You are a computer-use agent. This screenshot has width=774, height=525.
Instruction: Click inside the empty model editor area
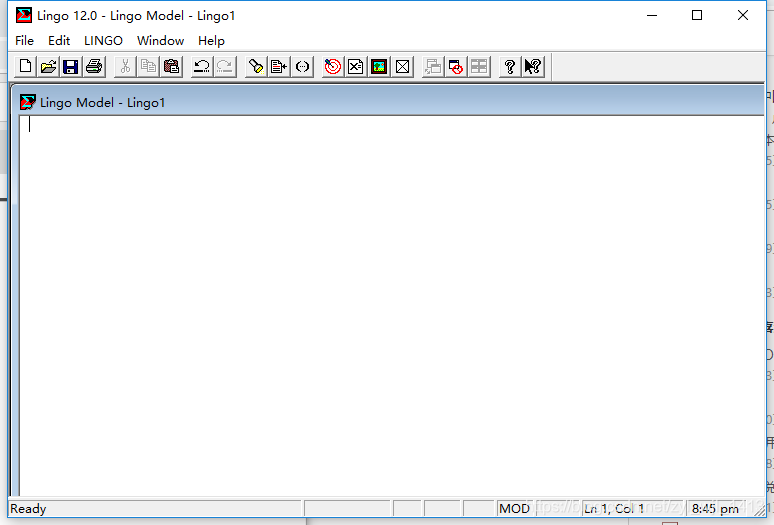pyautogui.click(x=392, y=306)
